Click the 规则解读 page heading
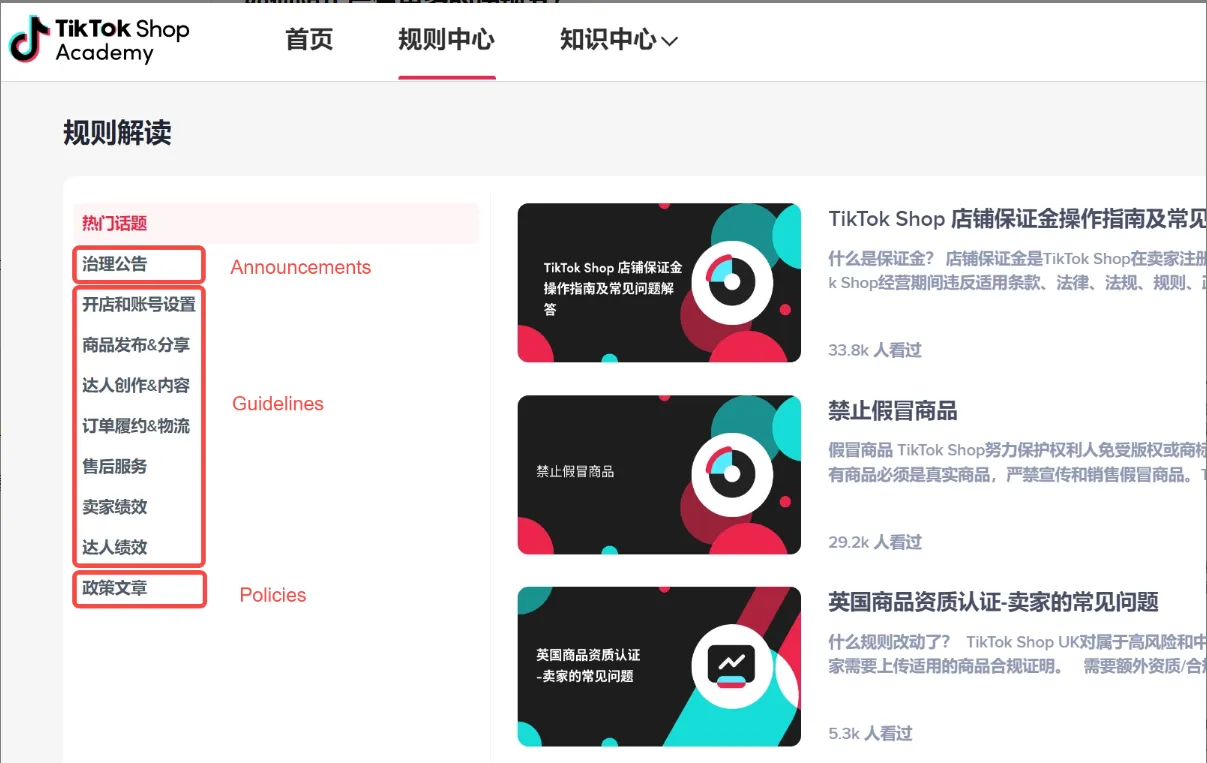 coord(117,132)
